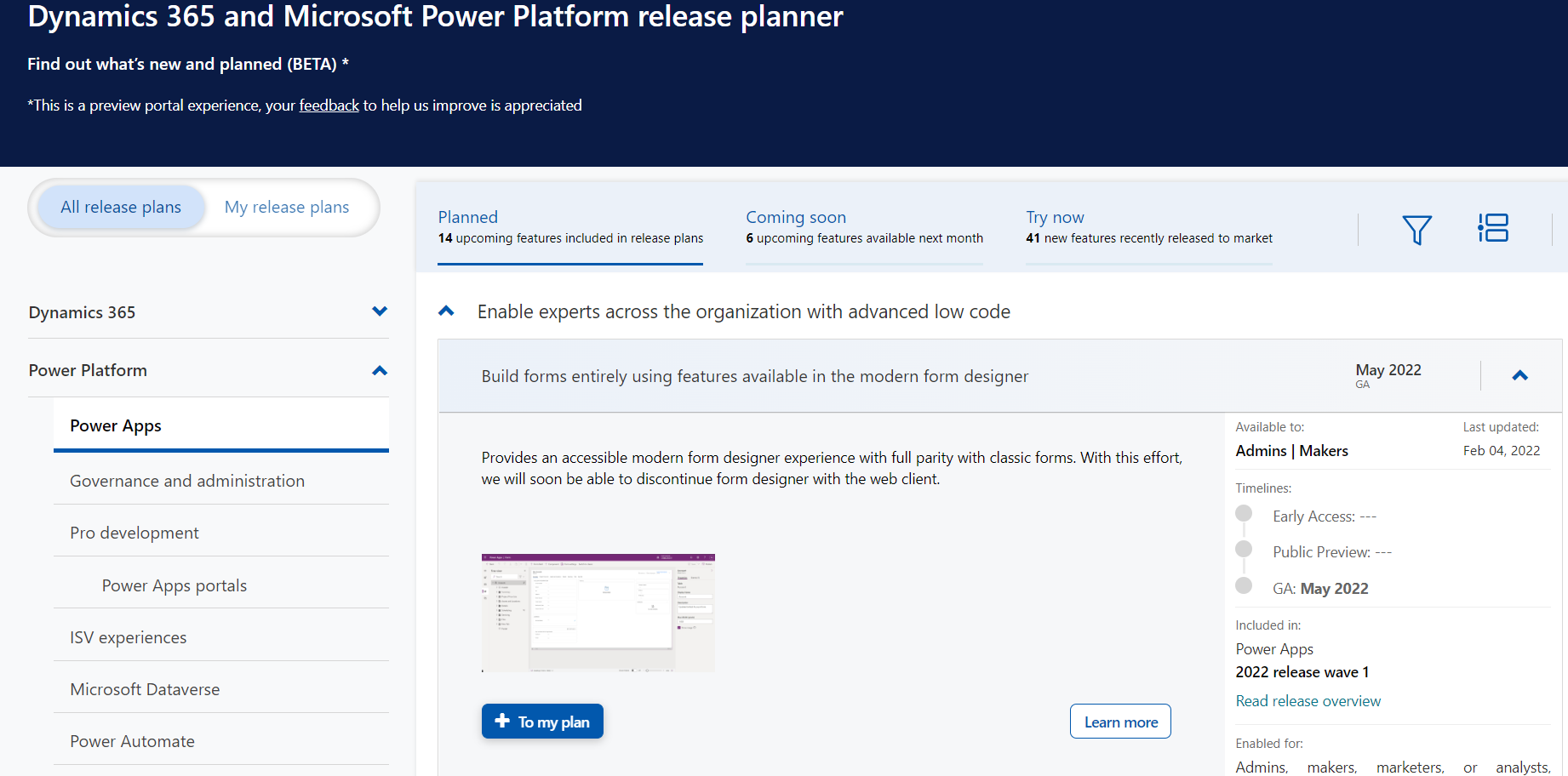The width and height of the screenshot is (1568, 776).
Task: Collapse the Enable experts across organization group
Action: tap(446, 311)
